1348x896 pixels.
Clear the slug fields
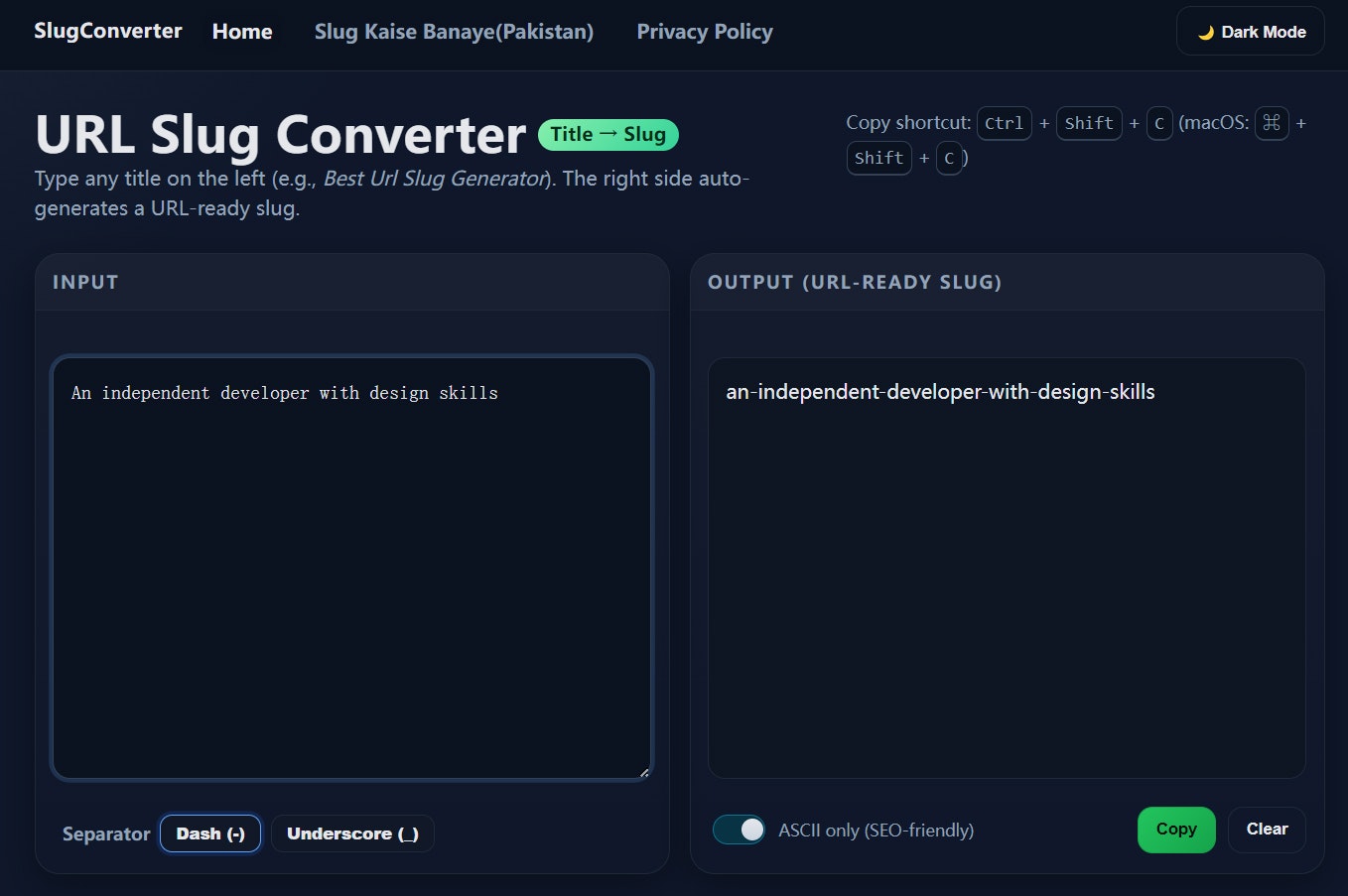(x=1267, y=830)
